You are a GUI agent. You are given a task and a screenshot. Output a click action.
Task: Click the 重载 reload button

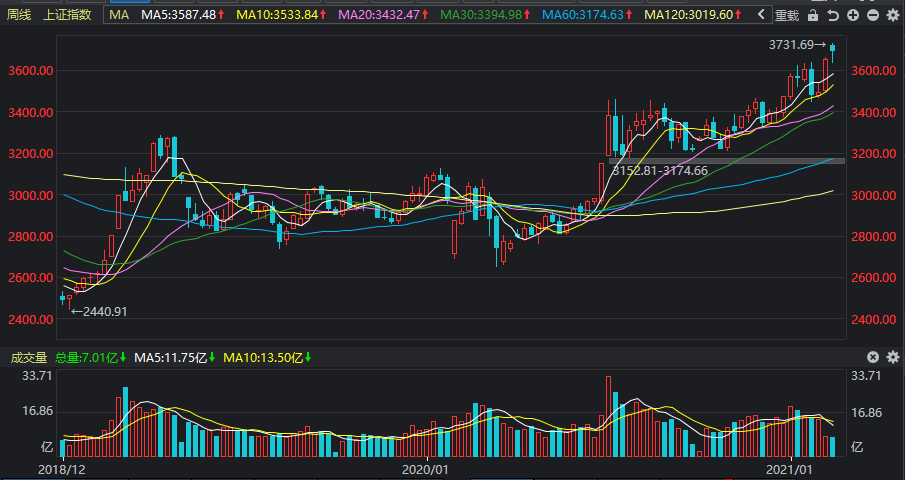tap(788, 15)
